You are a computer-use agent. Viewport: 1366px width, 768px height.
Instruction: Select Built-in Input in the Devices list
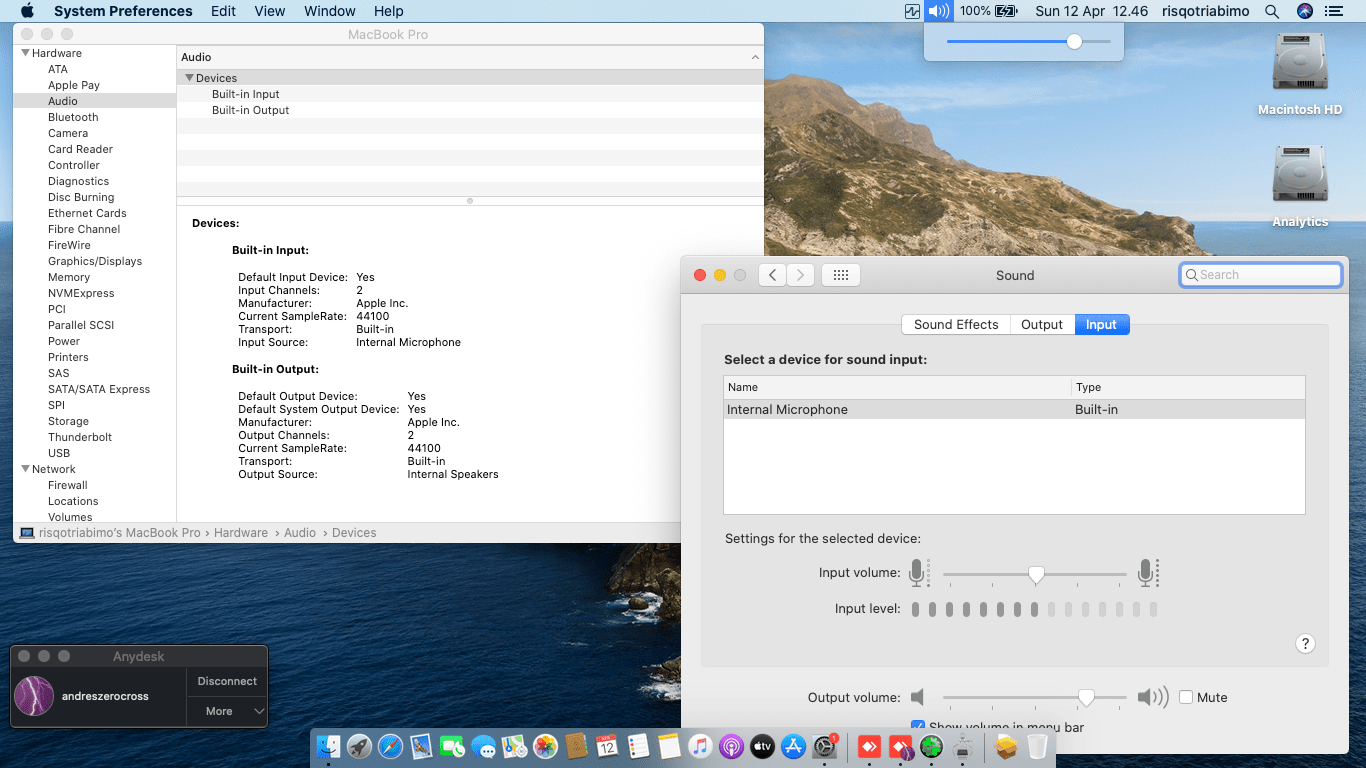(x=245, y=94)
